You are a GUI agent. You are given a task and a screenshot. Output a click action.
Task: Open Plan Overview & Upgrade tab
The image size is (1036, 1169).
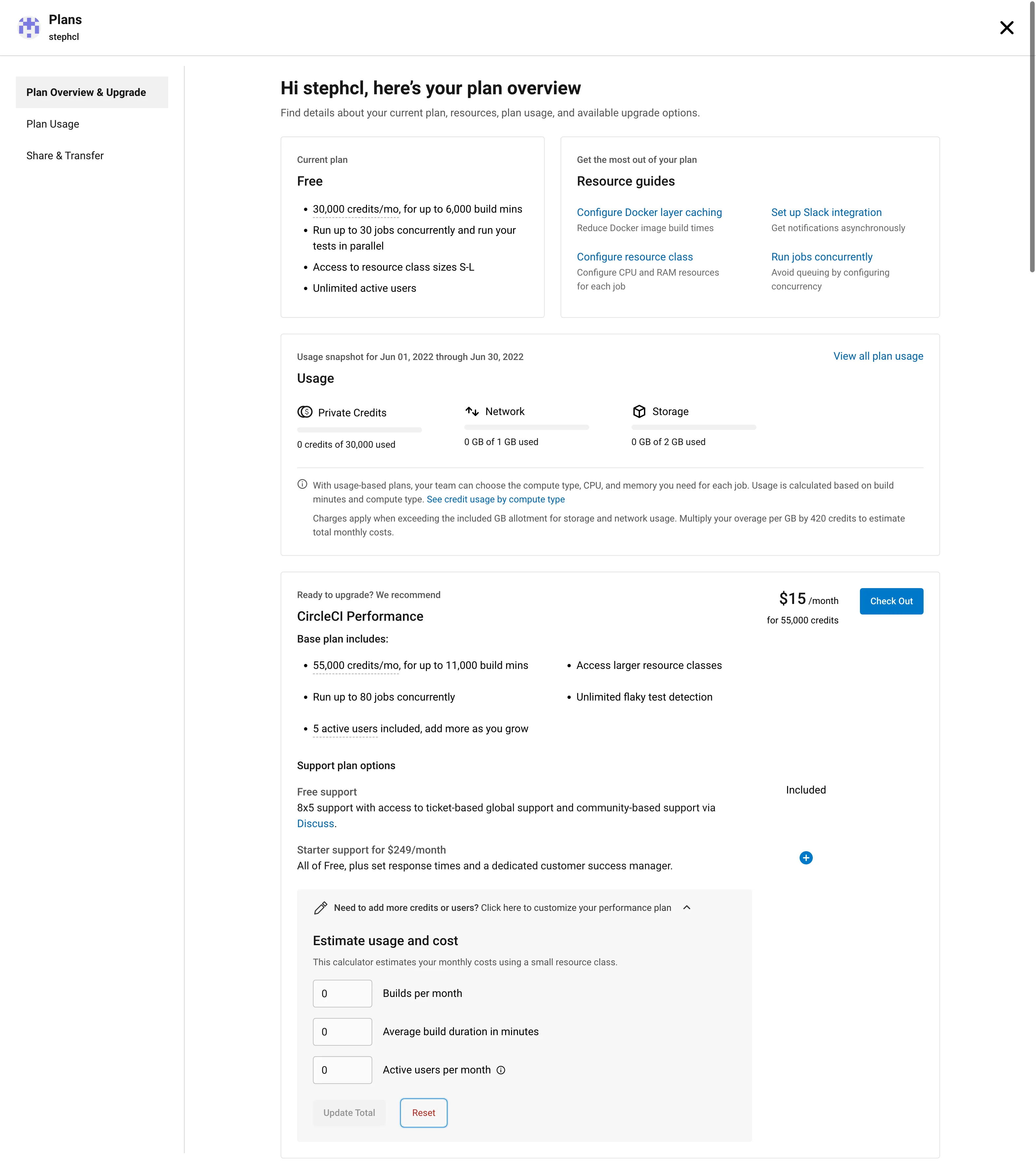[x=92, y=92]
